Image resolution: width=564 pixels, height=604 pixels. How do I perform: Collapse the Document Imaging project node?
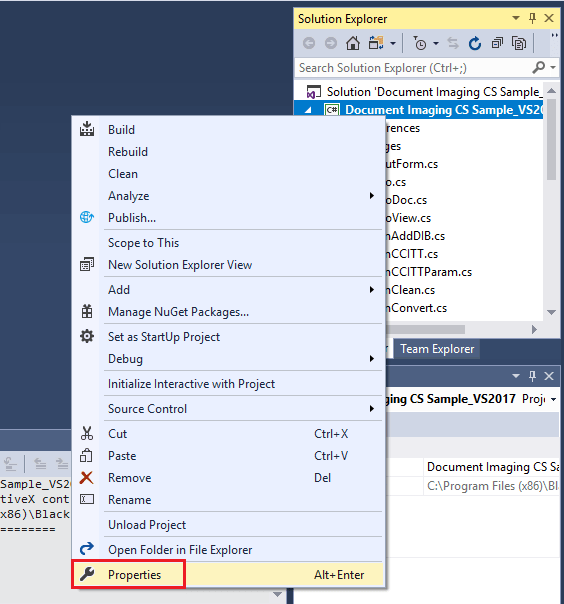(x=308, y=110)
